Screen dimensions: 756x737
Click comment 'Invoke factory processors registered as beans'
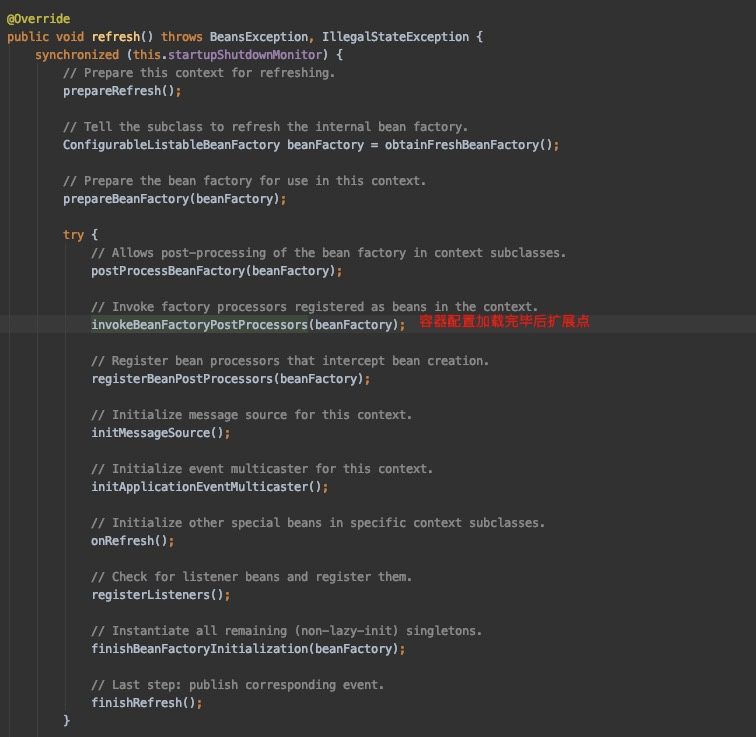[314, 307]
